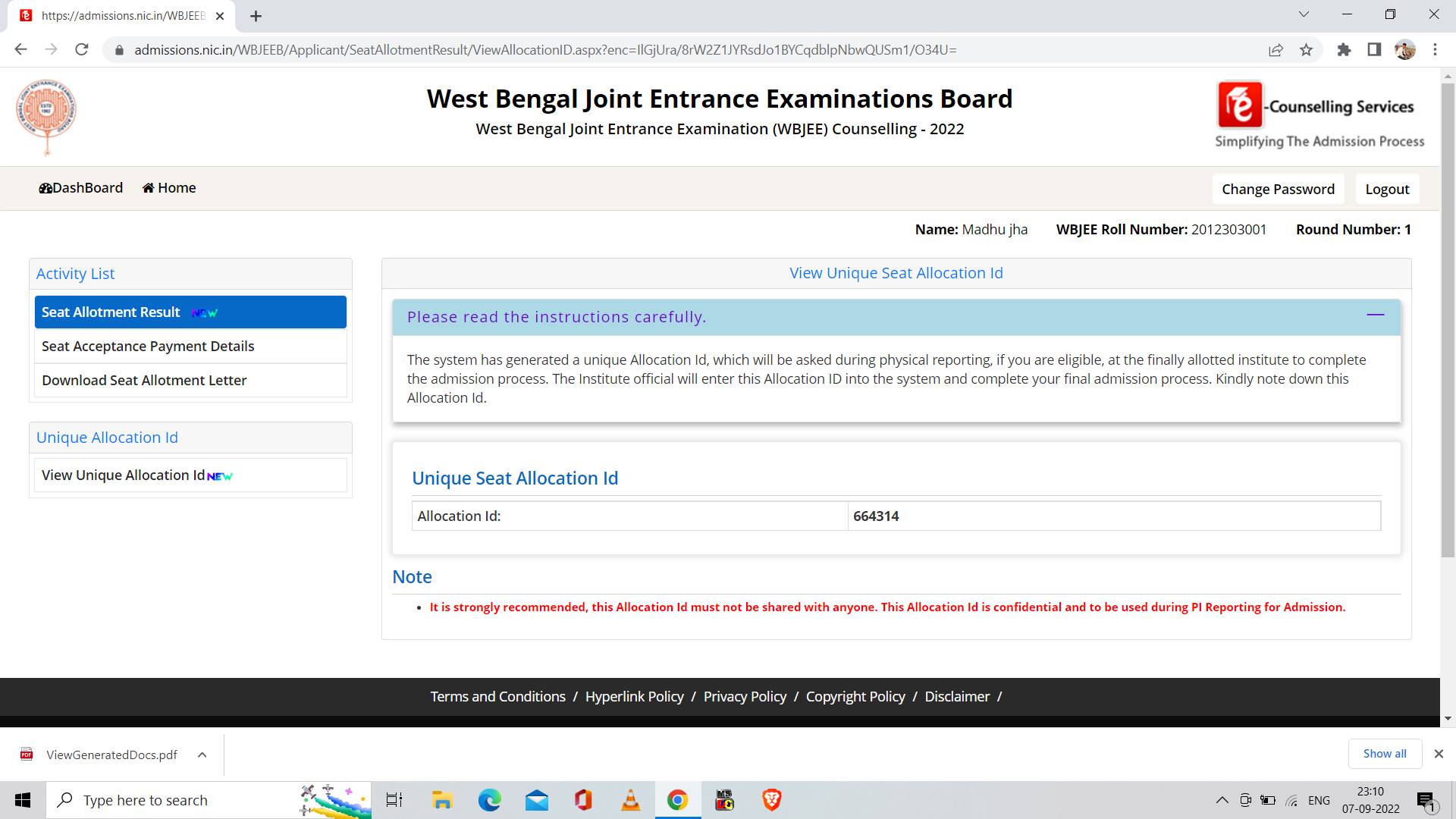
Task: Open Microsoft Office from the taskbar
Action: click(x=583, y=800)
